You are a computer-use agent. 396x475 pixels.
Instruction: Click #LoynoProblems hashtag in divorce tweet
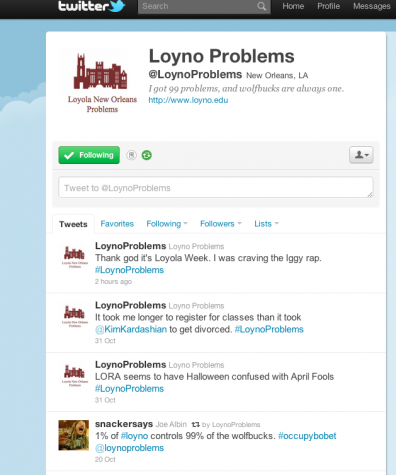pyautogui.click(x=269, y=329)
